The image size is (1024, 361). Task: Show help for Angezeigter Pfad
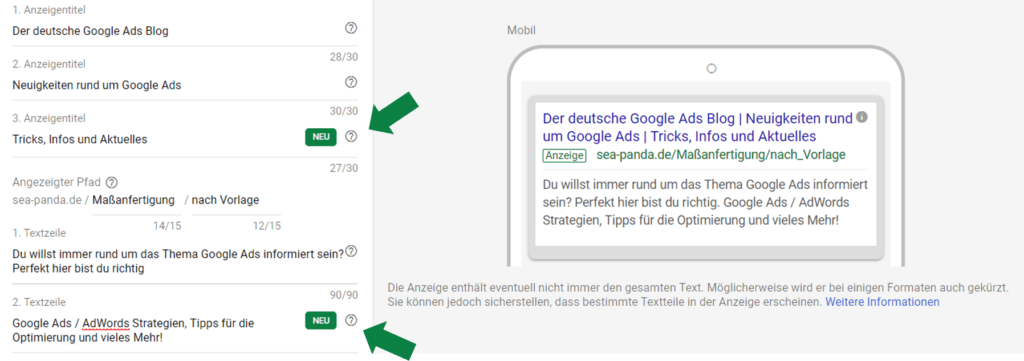(x=112, y=182)
